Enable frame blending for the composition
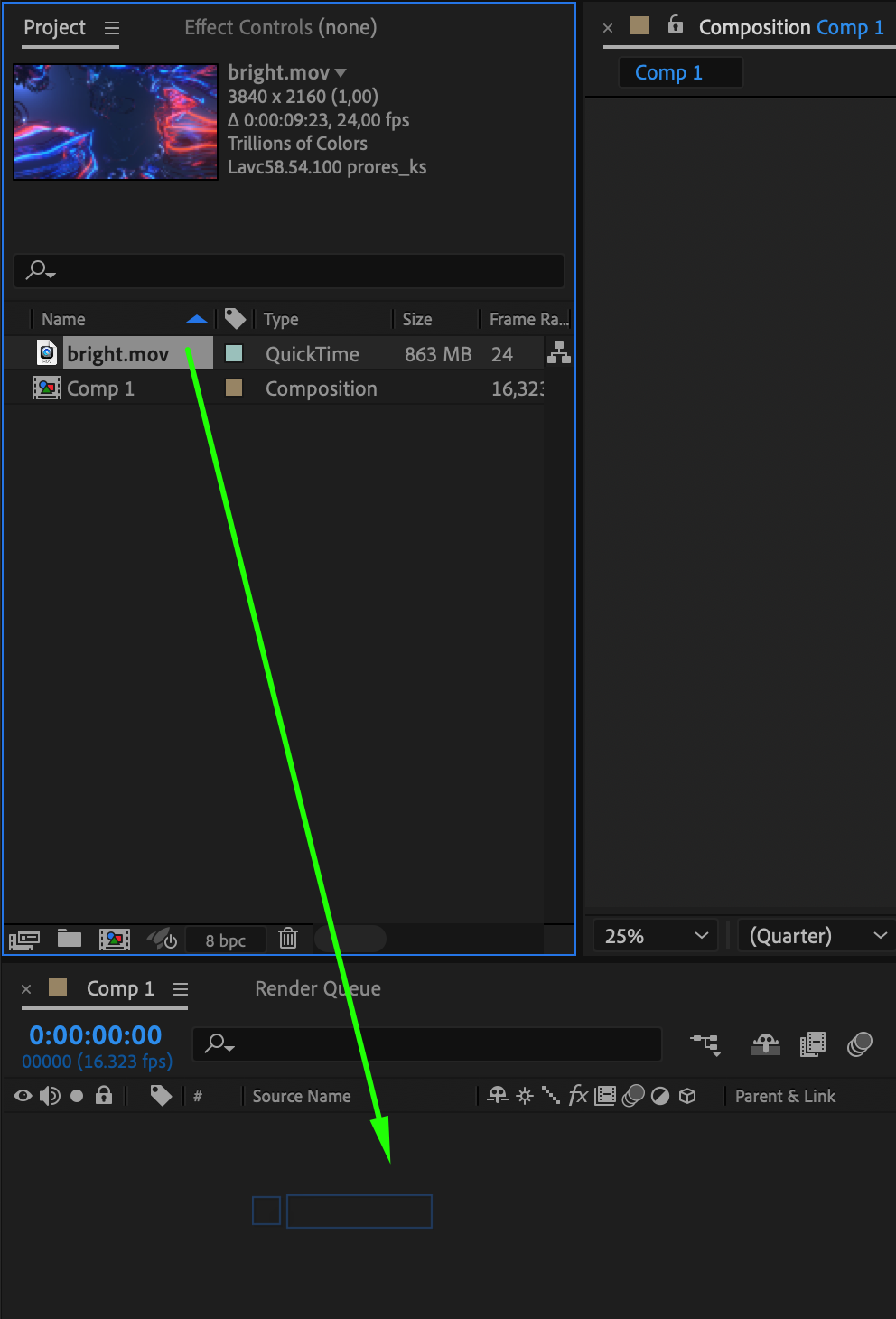896x1319 pixels. [x=813, y=1045]
